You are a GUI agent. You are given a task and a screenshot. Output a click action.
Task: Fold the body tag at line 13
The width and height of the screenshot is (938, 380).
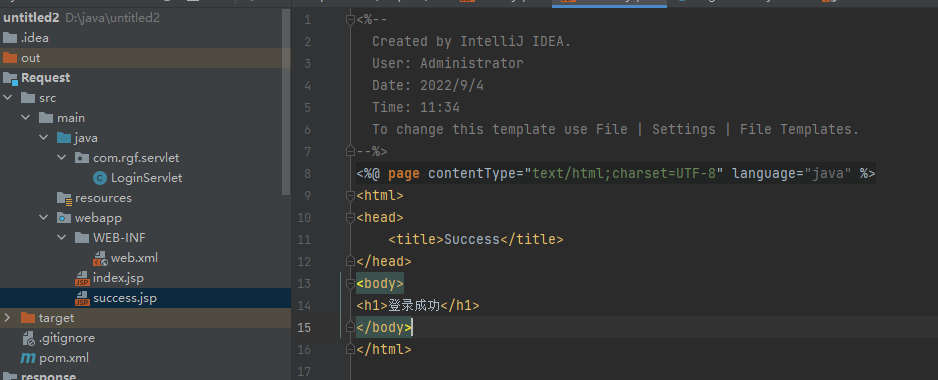click(x=351, y=284)
